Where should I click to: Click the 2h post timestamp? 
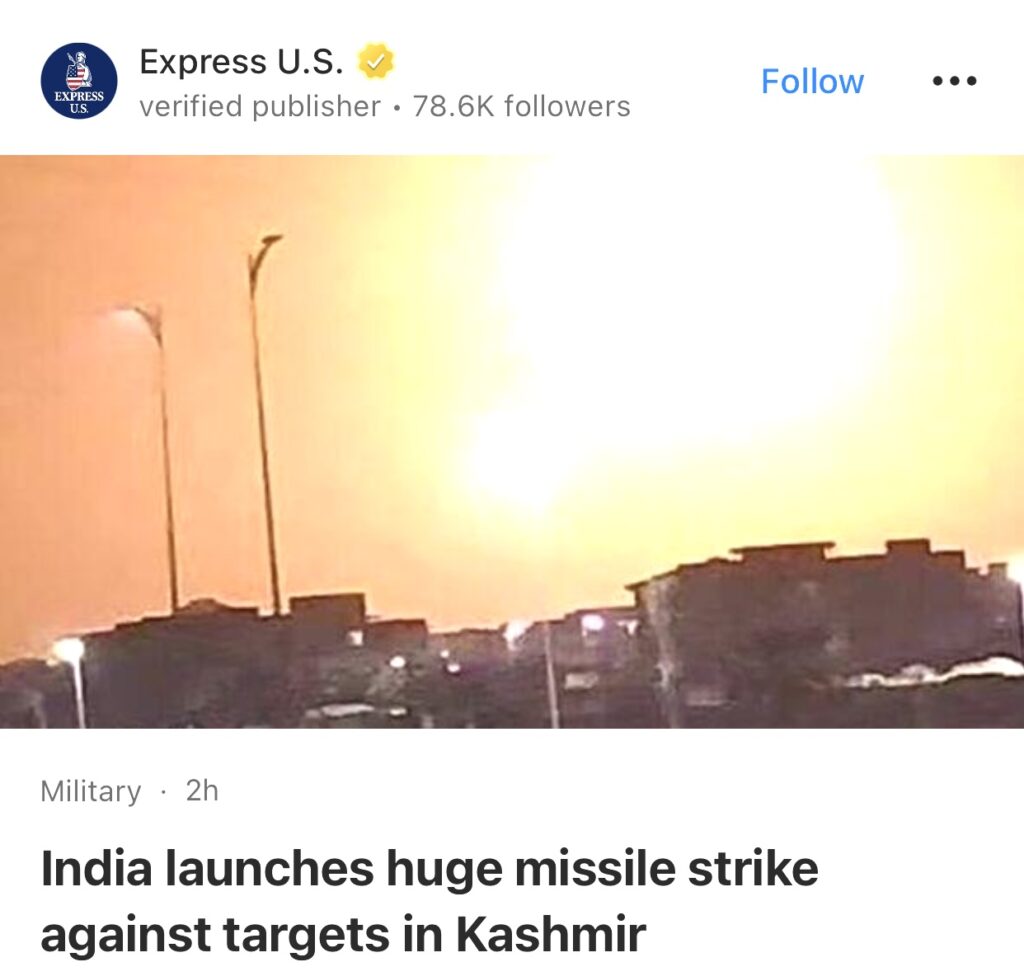(202, 790)
